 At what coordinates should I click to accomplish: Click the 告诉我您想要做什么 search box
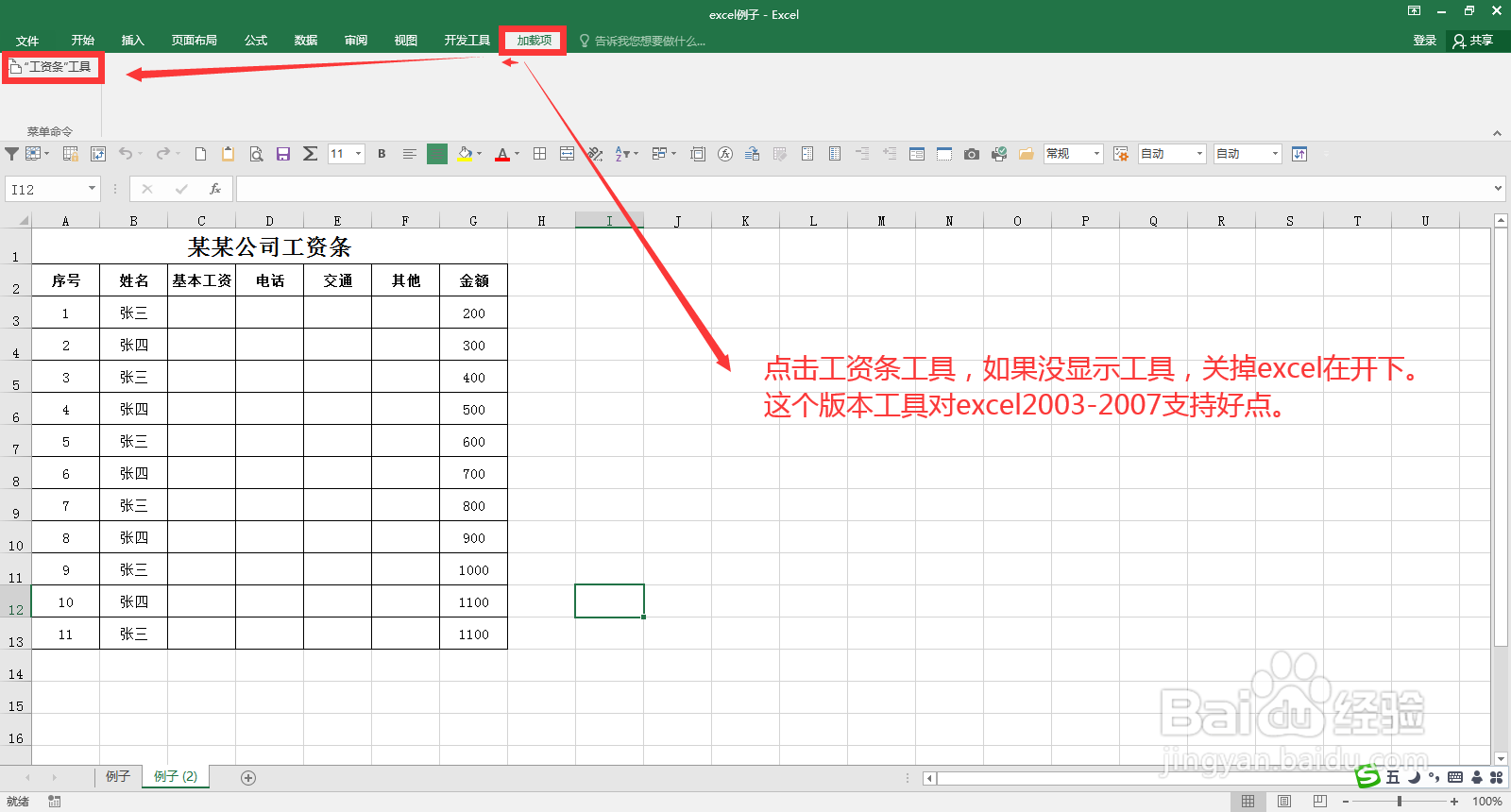(x=642, y=41)
